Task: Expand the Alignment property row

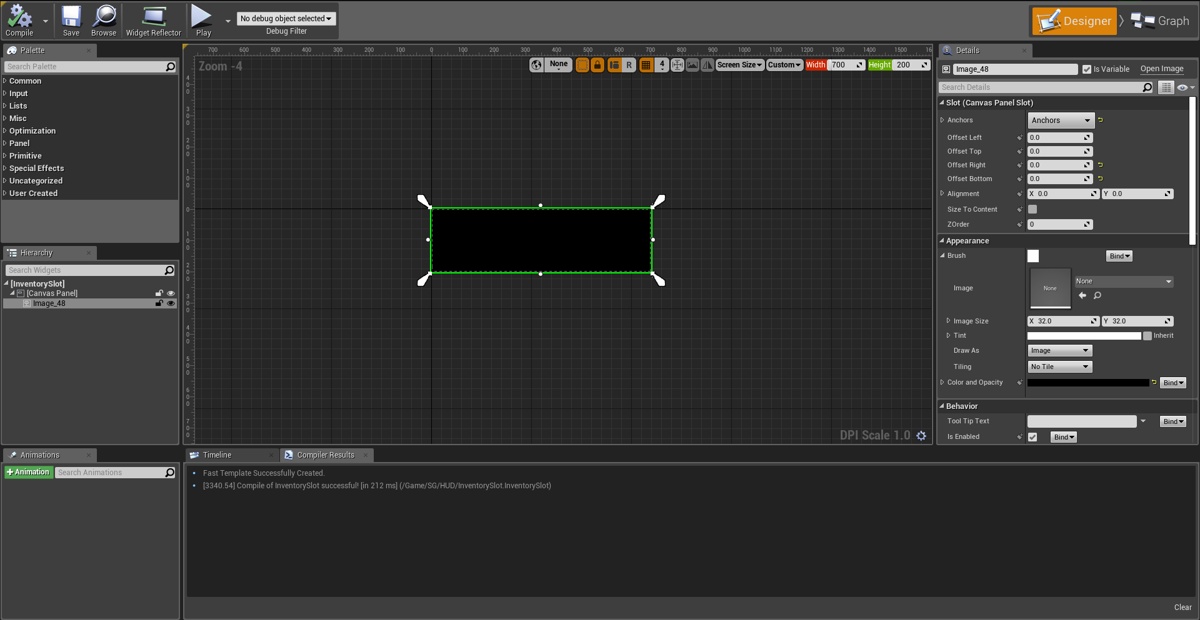Action: [x=942, y=193]
